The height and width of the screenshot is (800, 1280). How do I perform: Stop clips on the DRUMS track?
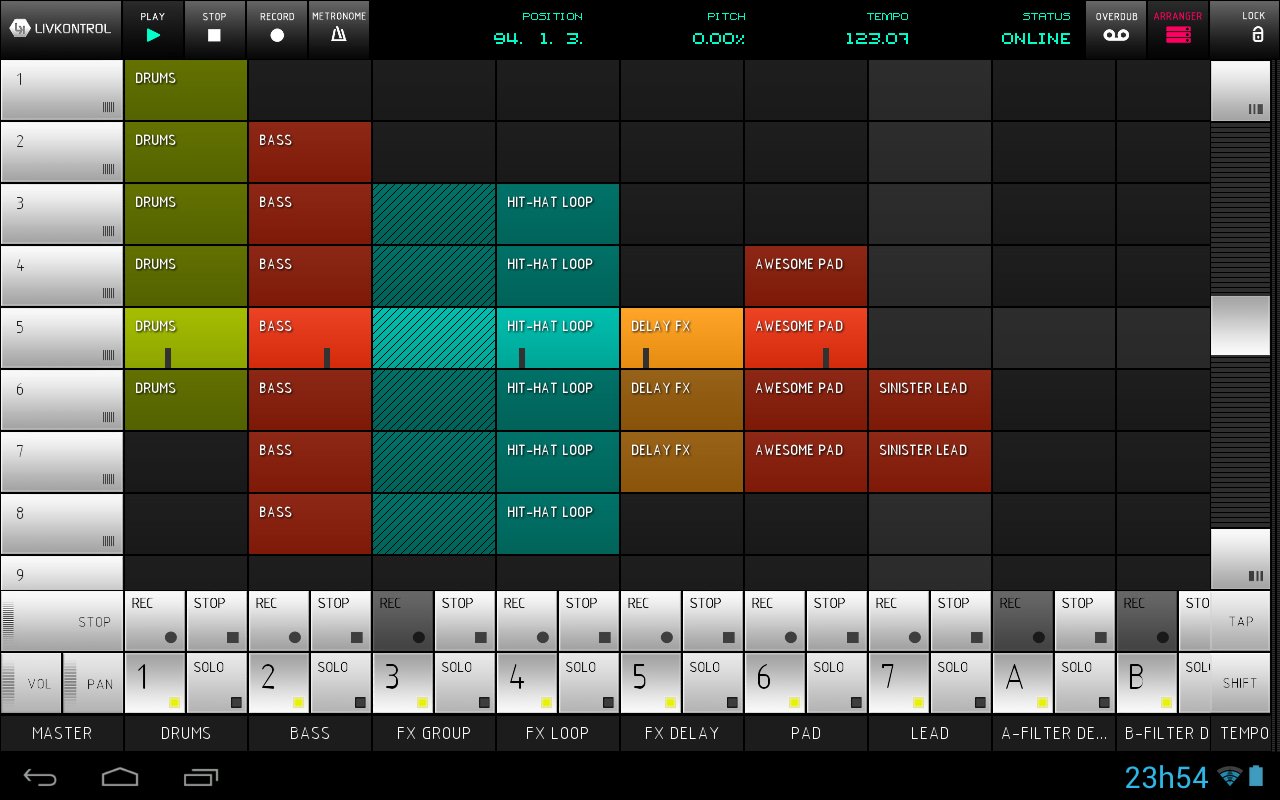(217, 621)
